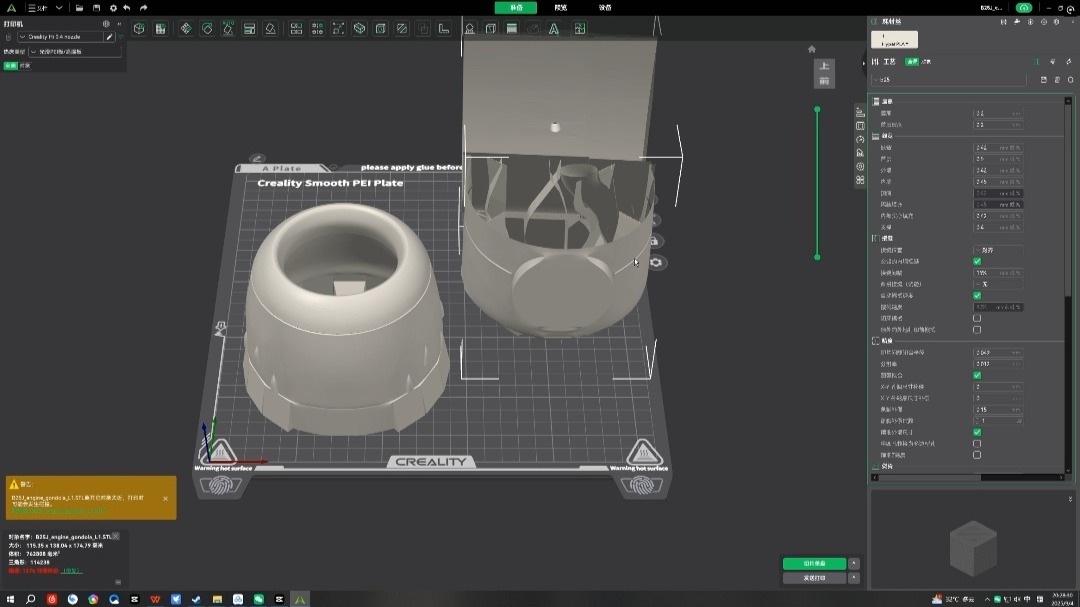Click the top face of the view cube
Screen dimensions: 1080x607
coord(824,66)
